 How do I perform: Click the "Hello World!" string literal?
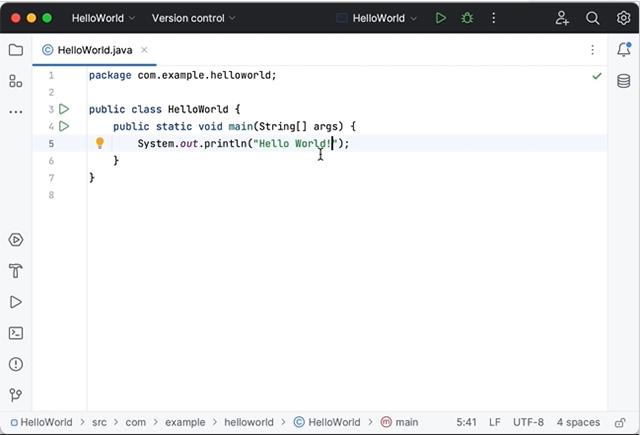click(296, 144)
